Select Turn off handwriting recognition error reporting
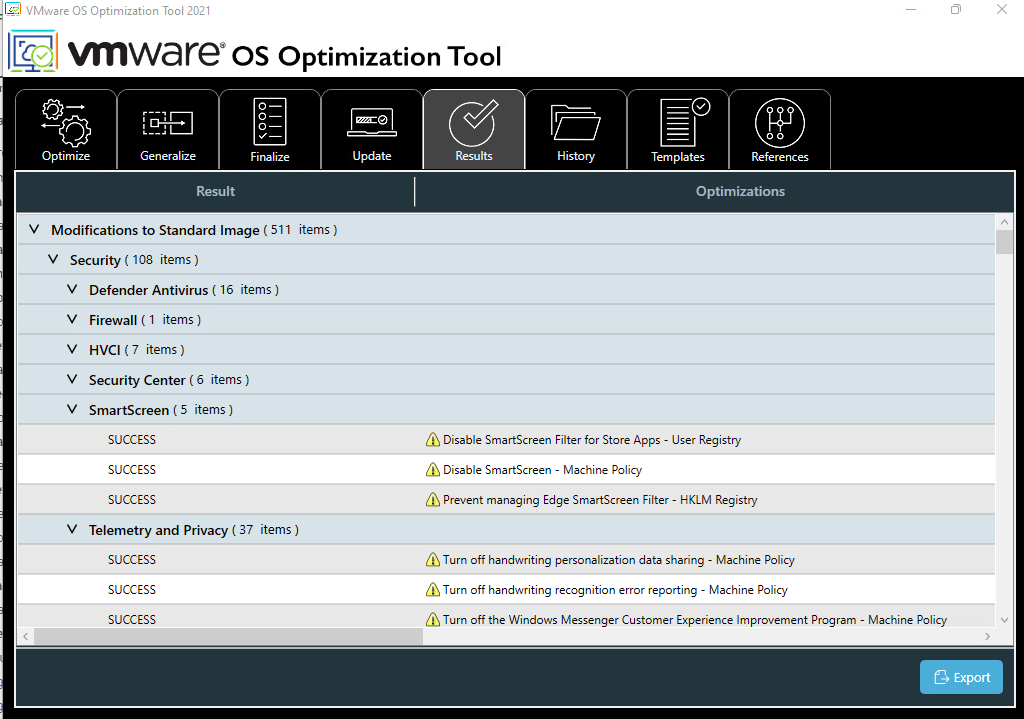 (615, 590)
